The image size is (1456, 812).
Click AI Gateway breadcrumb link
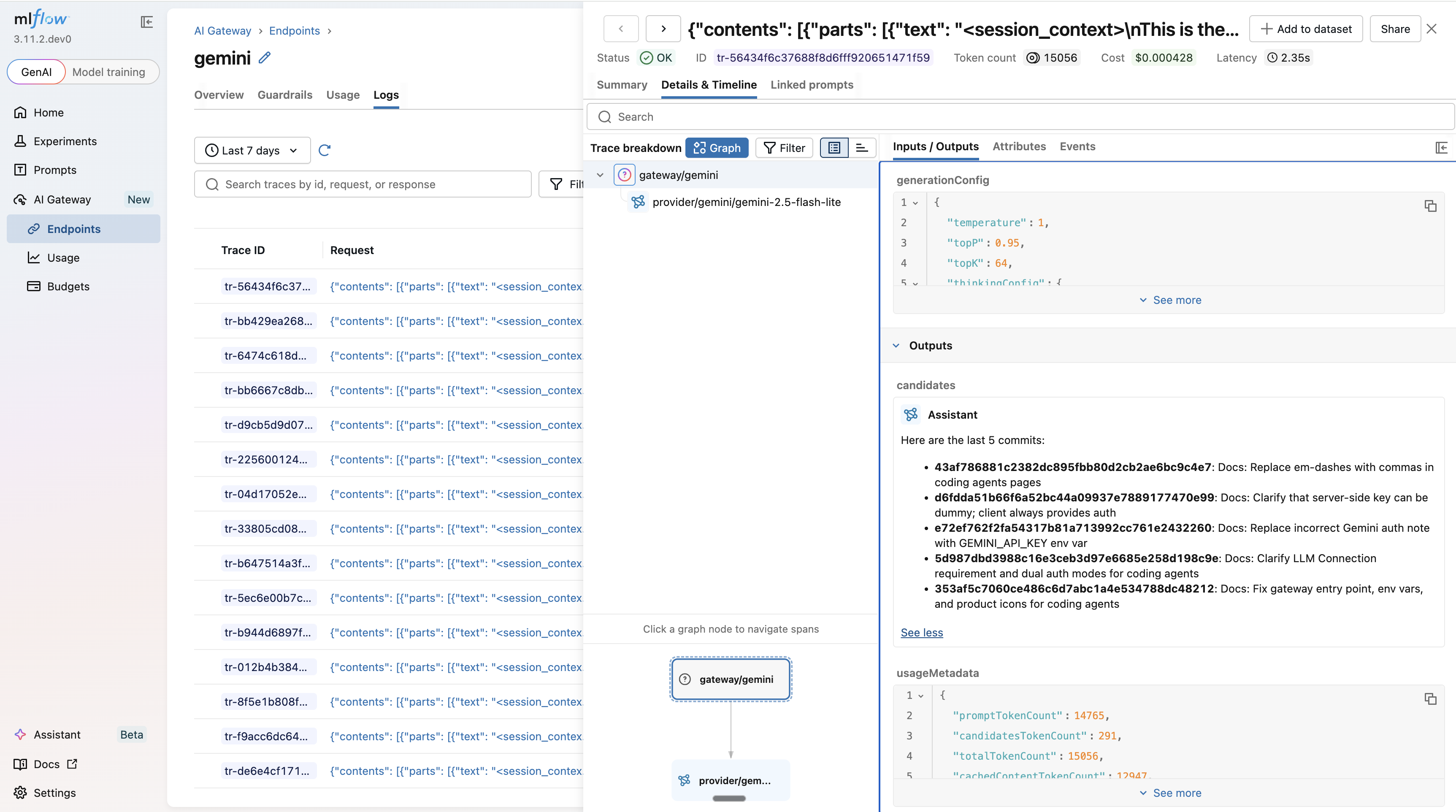coord(223,31)
